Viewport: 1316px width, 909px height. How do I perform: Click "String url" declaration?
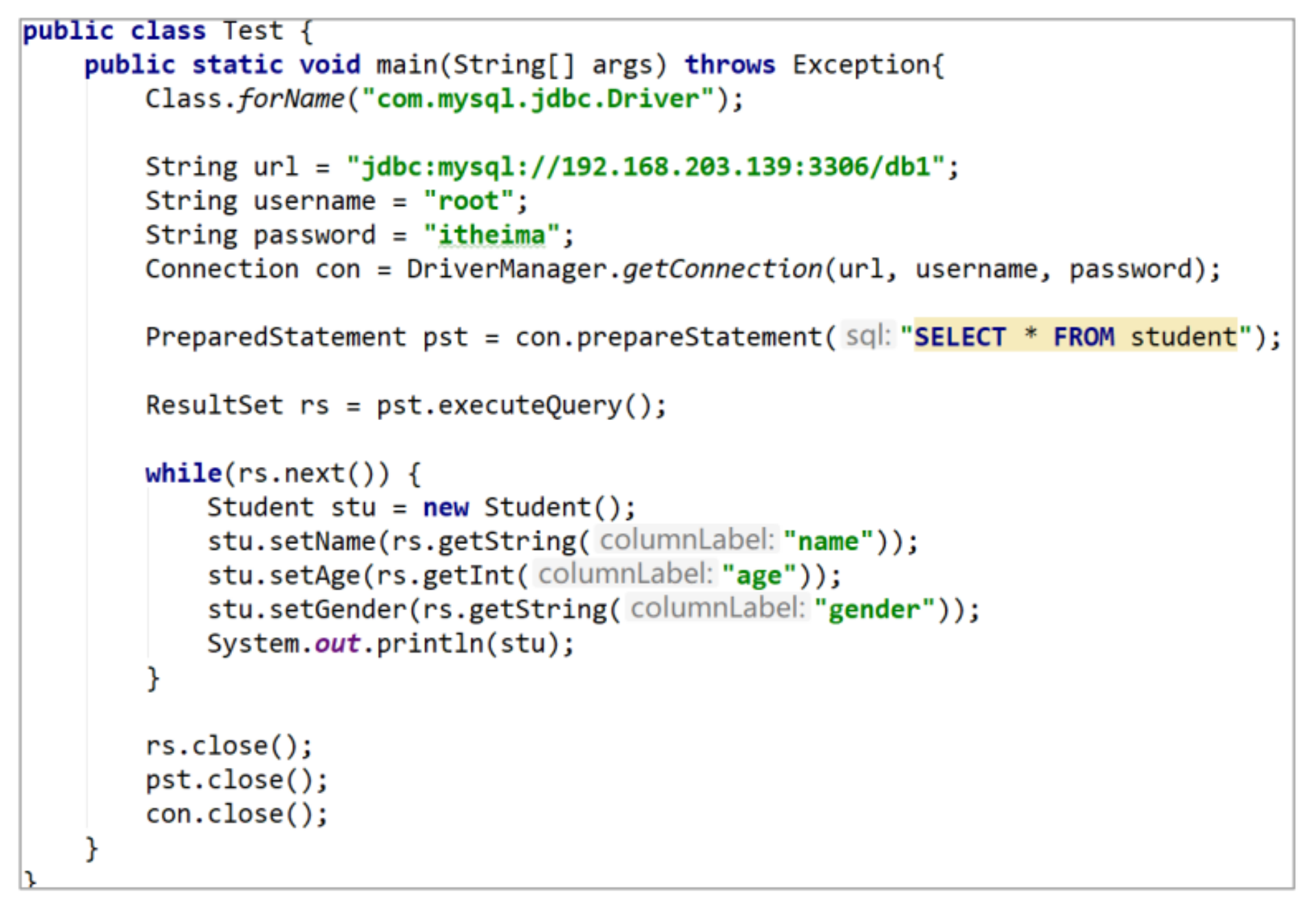(x=222, y=167)
